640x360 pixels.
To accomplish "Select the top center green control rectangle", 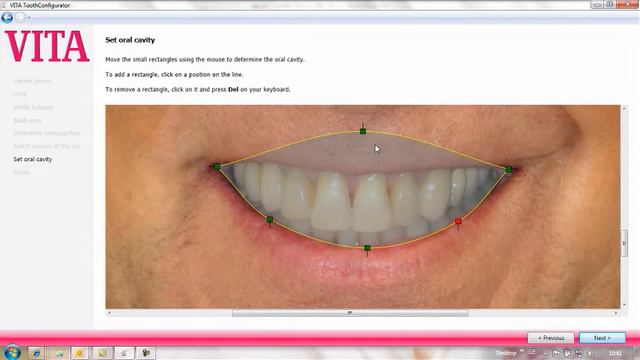I will (363, 131).
